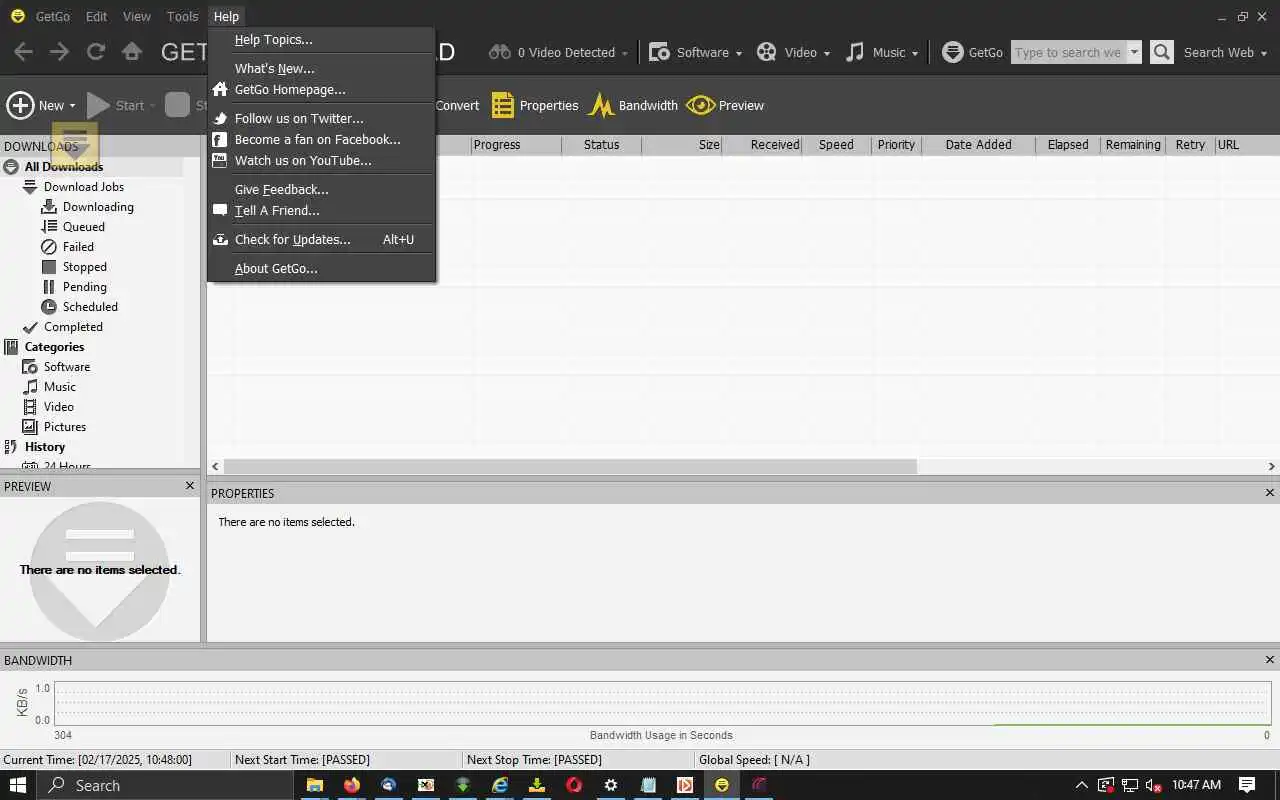Sort by the Speed column header
The width and height of the screenshot is (1280, 800).
tap(836, 145)
